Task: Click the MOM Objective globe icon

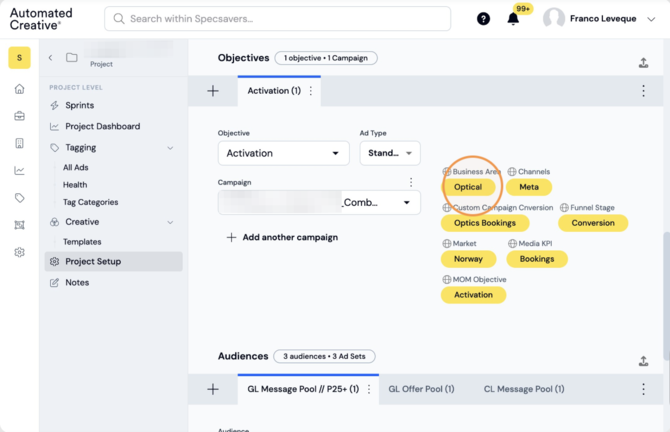Action: click(447, 279)
